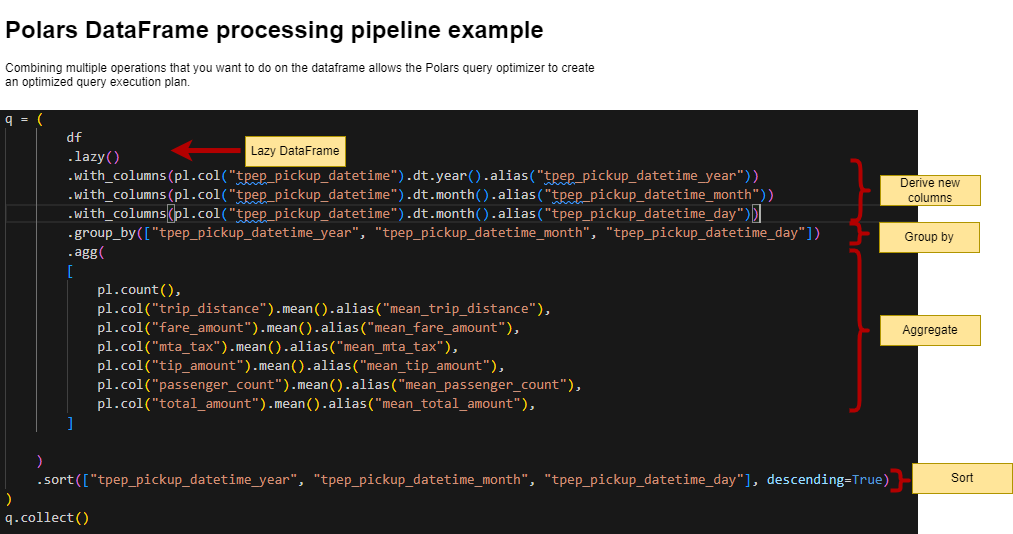
Task: Click the q.collect() line at bottom
Action: (x=47, y=517)
